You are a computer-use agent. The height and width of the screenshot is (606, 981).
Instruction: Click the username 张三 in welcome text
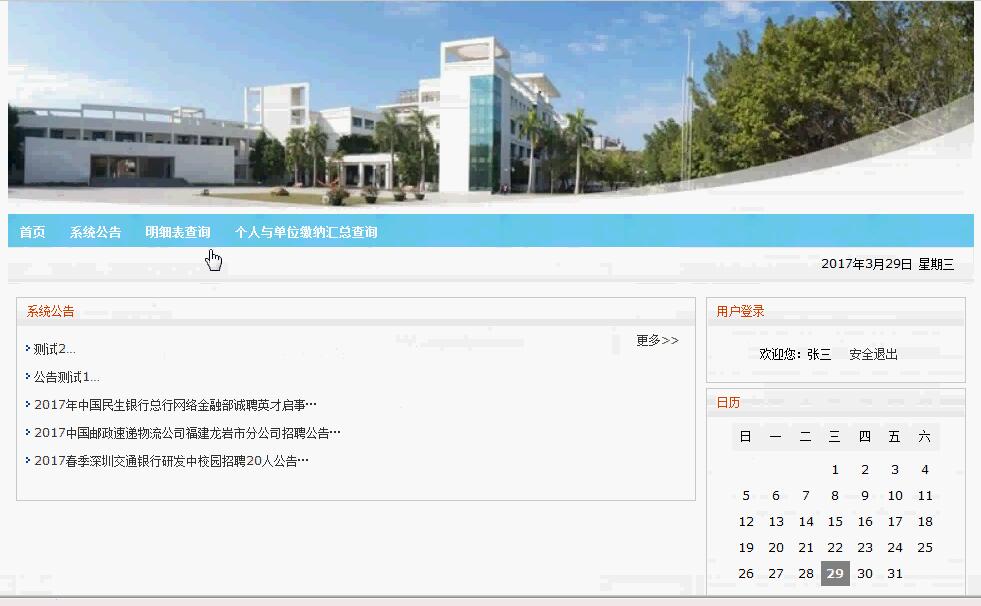coord(819,355)
